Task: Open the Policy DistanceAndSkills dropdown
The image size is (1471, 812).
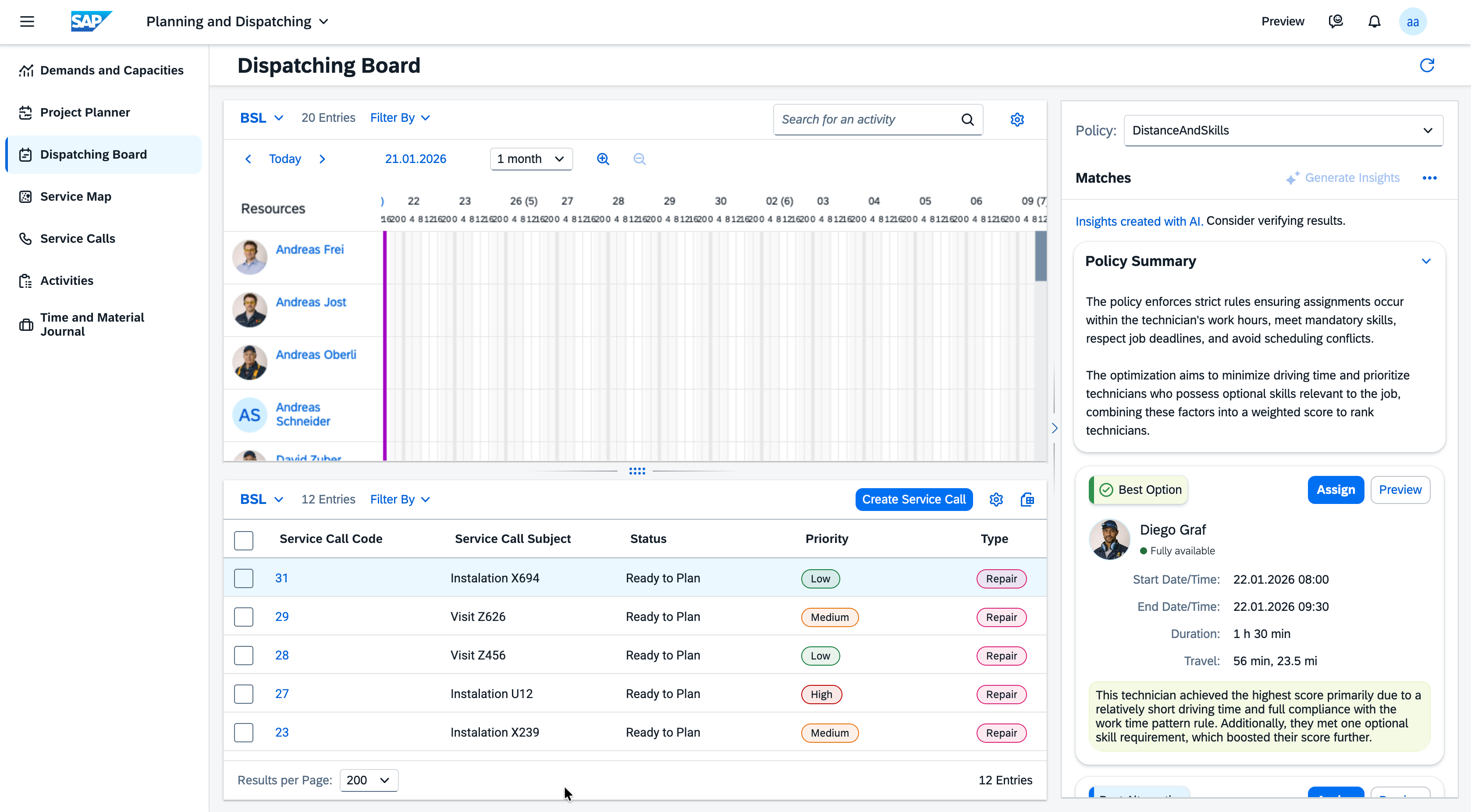Action: [x=1283, y=130]
